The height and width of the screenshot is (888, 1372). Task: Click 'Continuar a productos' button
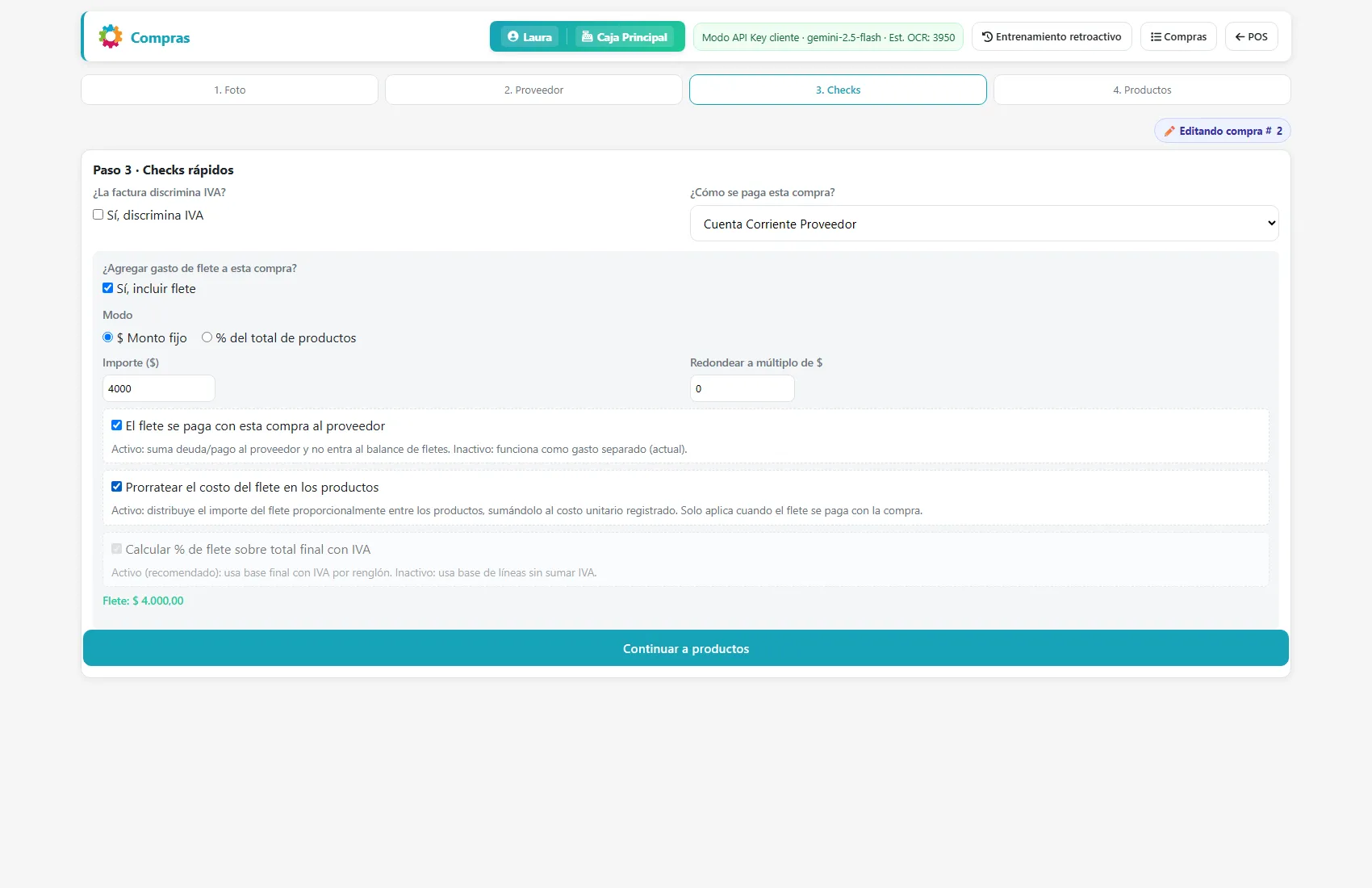686,648
